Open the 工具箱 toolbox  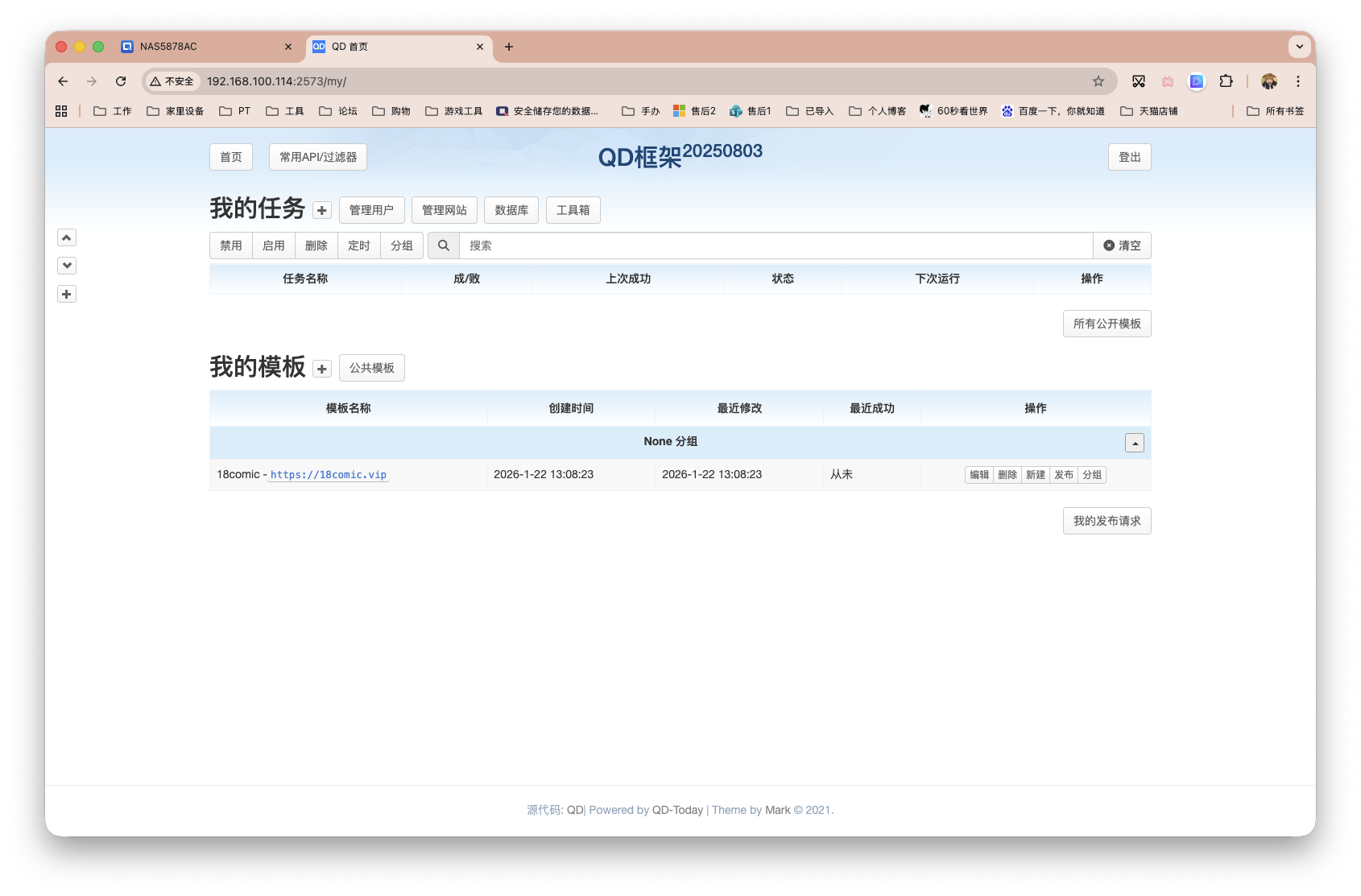tap(573, 209)
